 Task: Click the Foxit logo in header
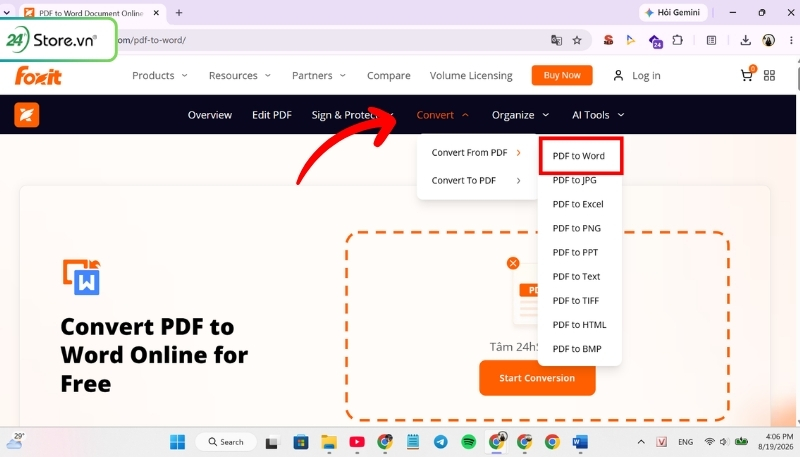[38, 76]
